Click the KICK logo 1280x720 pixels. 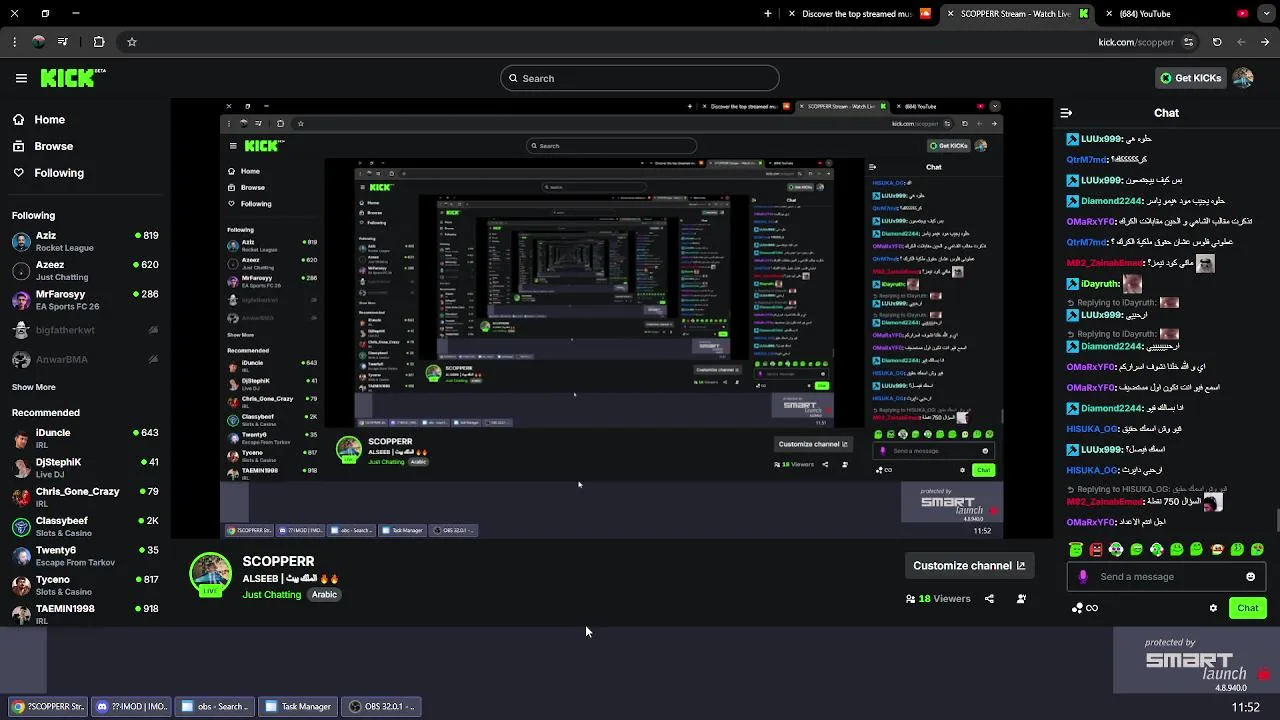point(73,78)
